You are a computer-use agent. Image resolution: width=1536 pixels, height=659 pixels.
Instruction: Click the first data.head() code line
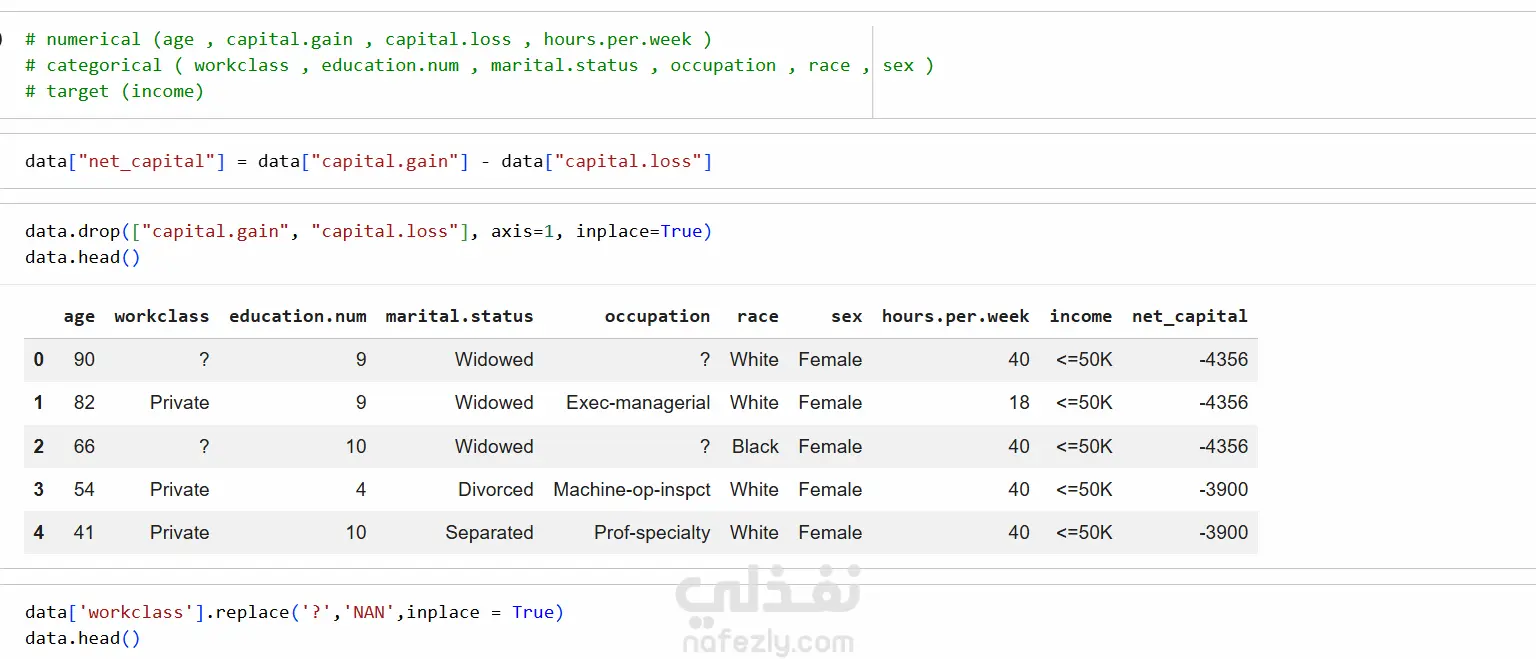tap(83, 257)
